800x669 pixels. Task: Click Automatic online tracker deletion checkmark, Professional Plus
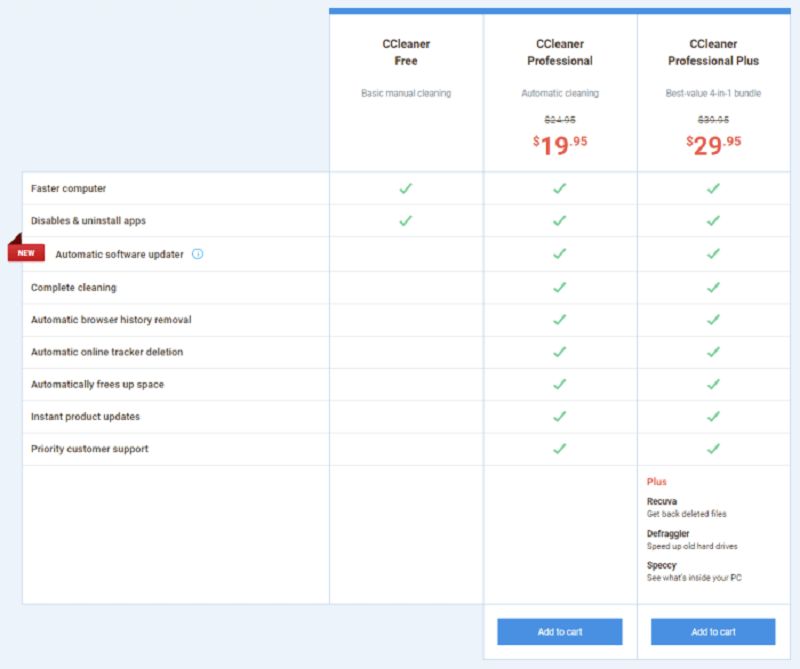click(713, 352)
